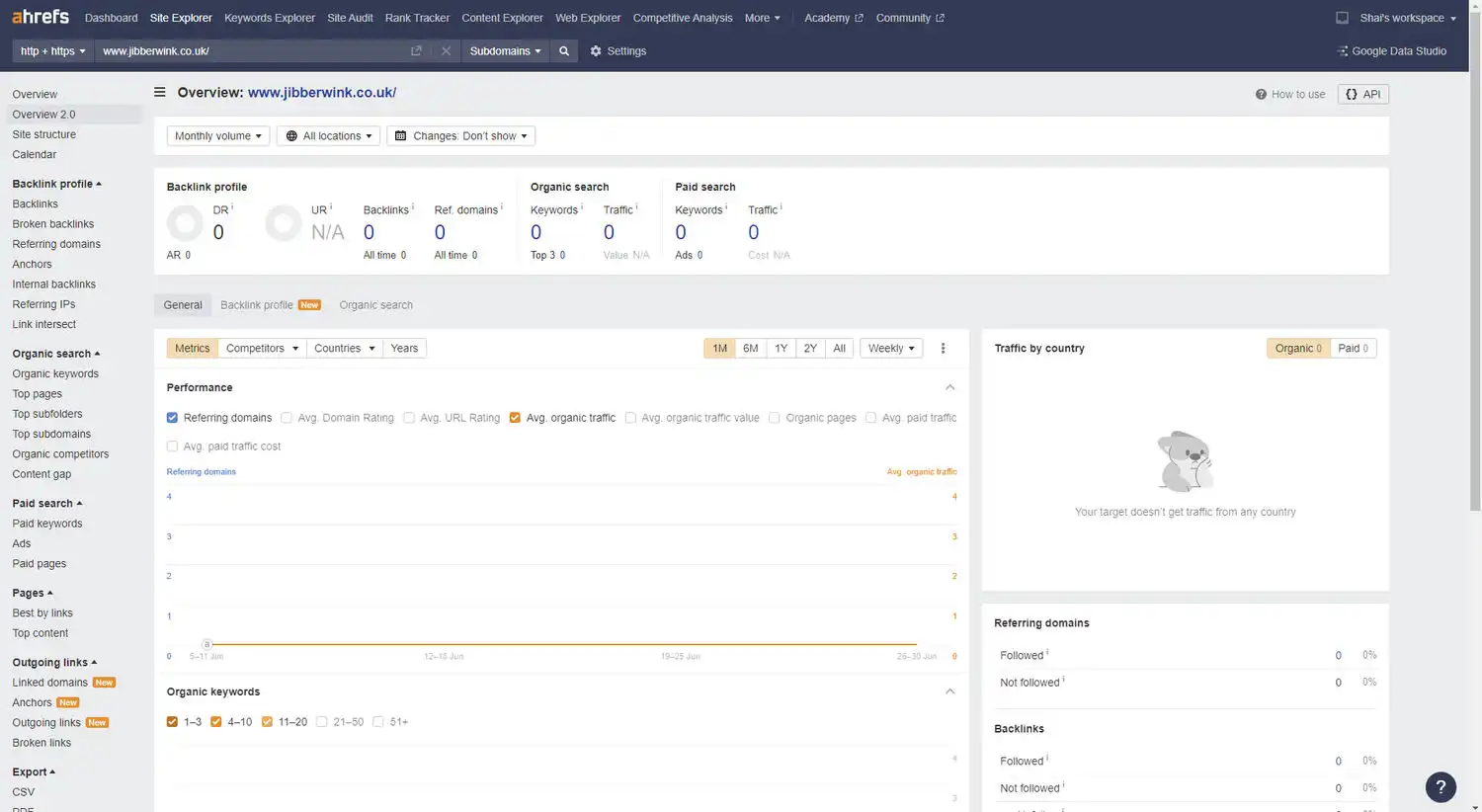The width and height of the screenshot is (1482, 812).
Task: Enable the 21–50 keywords checkbox
Action: click(x=322, y=722)
